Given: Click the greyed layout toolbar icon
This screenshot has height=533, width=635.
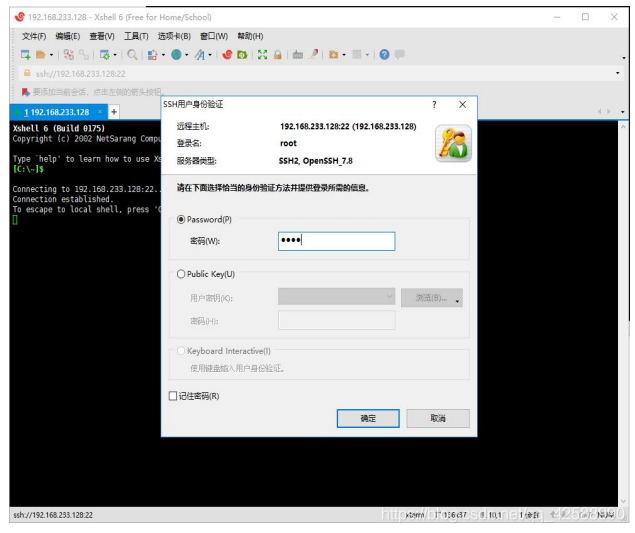Looking at the screenshot, I should pos(357,55).
